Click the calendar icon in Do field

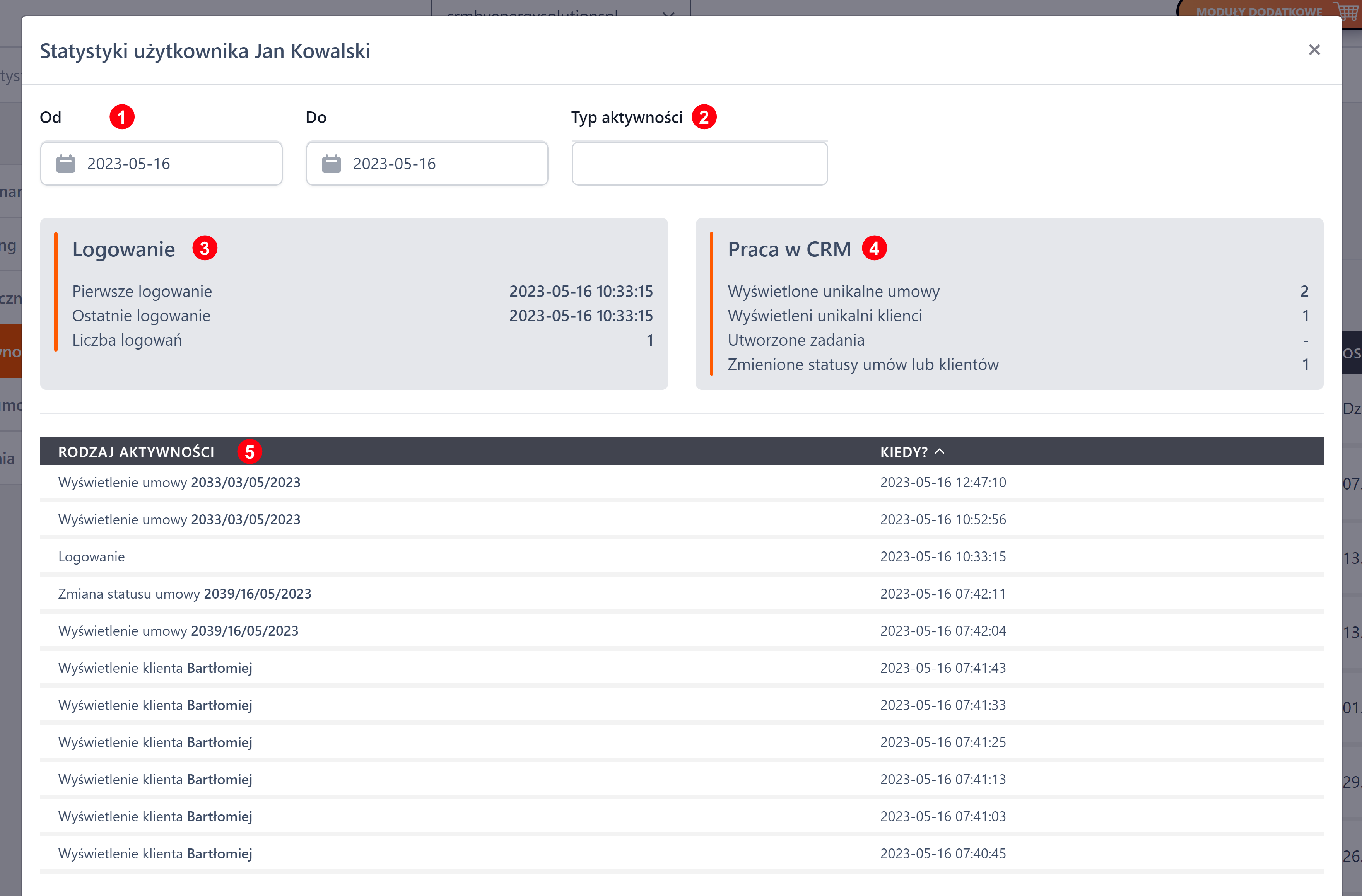(332, 164)
